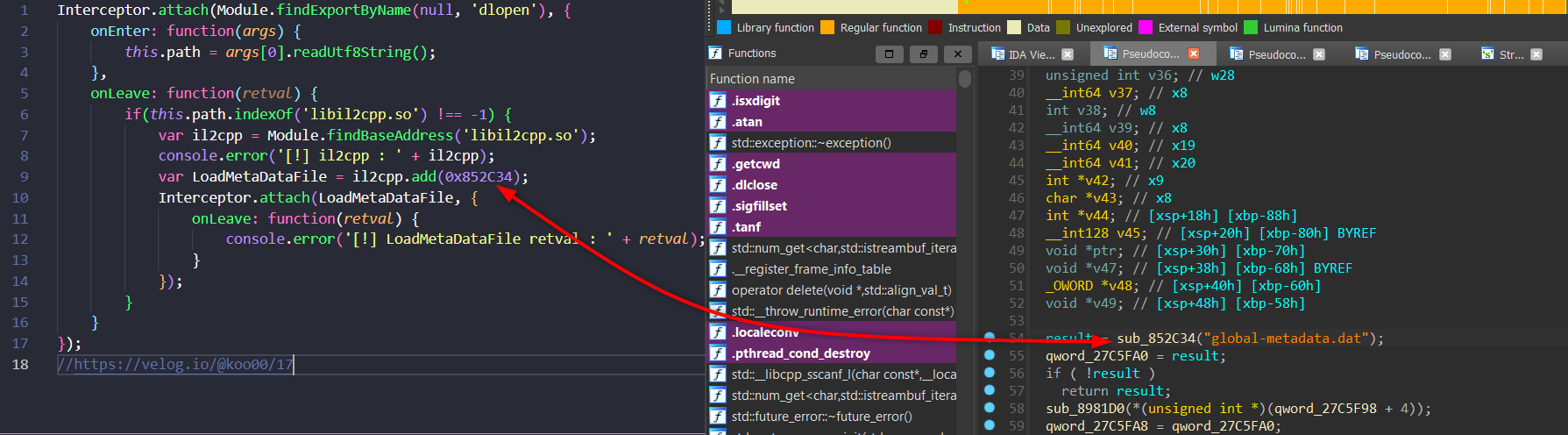Click the function icon beside .isxdigit
Viewport: 1568px width, 435px height.
(x=718, y=100)
